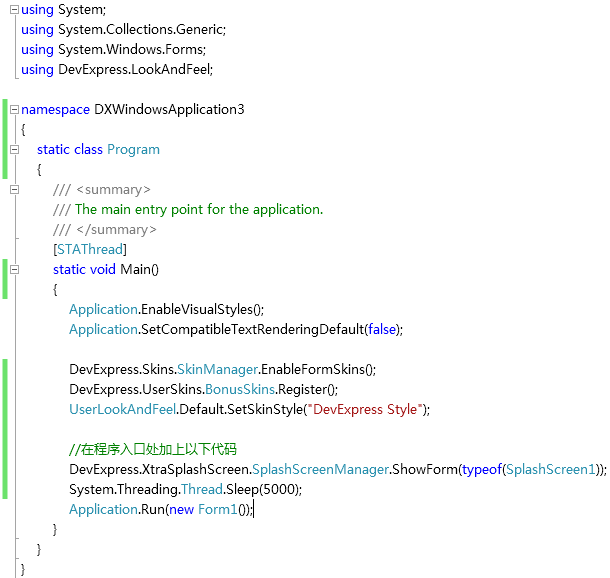Viewport: 610px width, 578px height.
Task: Click SkinManager in EnableFormSkins line
Action: [217, 370]
